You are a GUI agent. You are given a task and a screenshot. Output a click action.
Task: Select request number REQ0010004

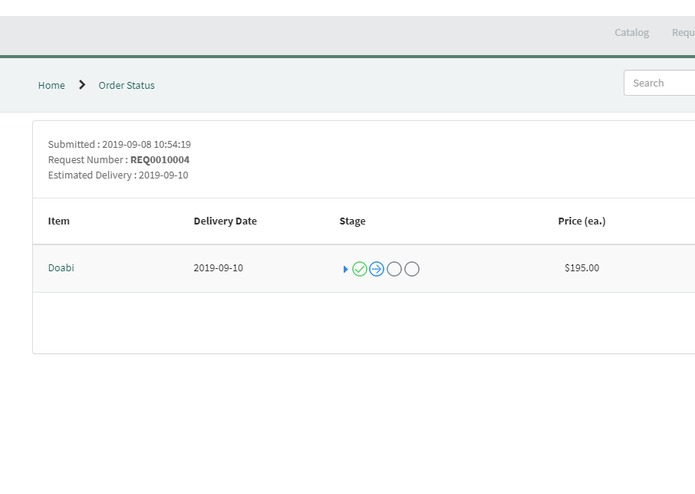coord(160,159)
